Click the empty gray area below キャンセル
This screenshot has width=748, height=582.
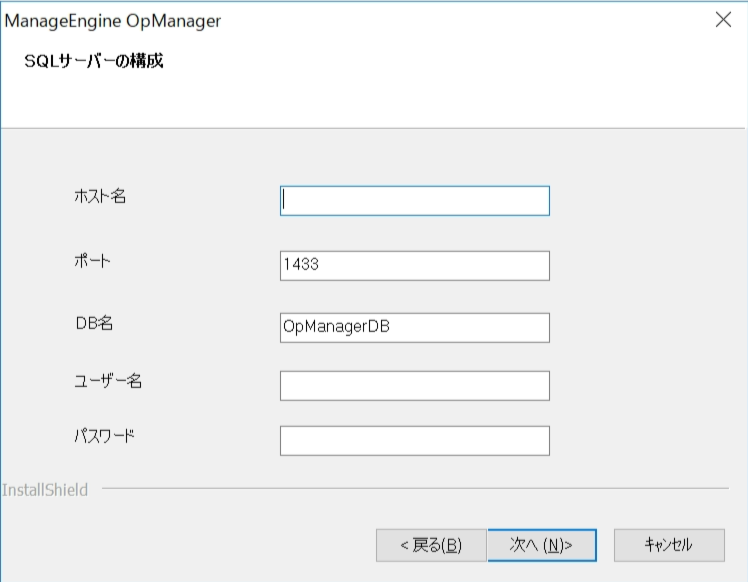668,572
